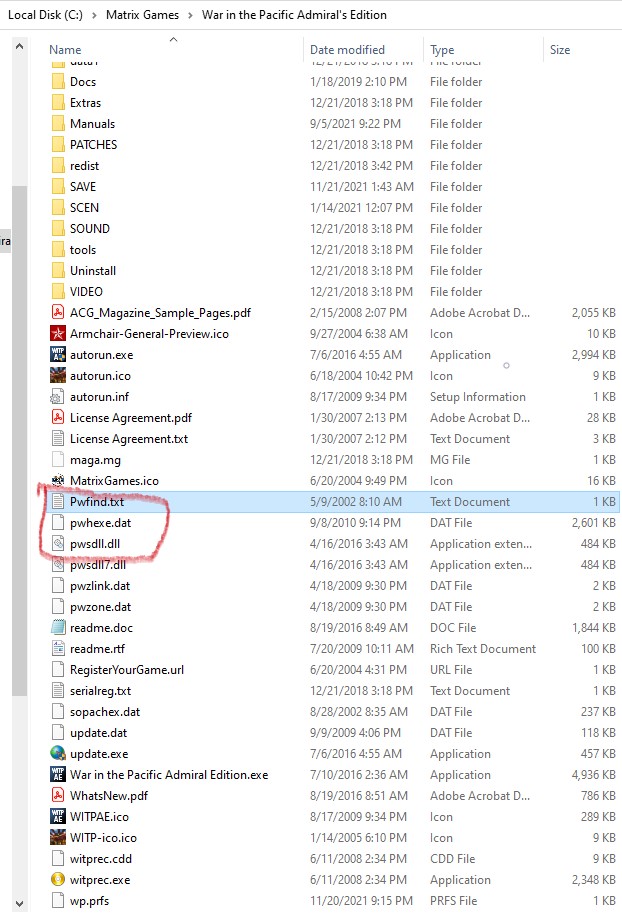Click the navigation pane scroll down arrow

(19, 903)
